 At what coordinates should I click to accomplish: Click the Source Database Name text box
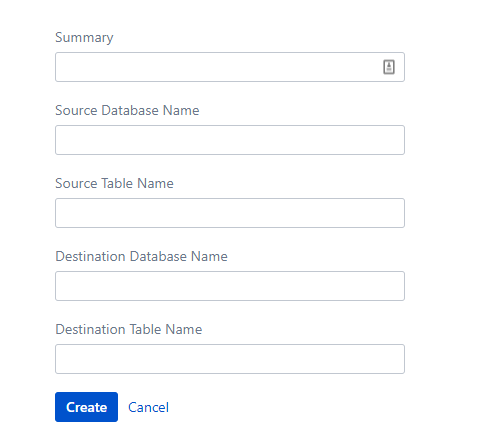click(230, 140)
